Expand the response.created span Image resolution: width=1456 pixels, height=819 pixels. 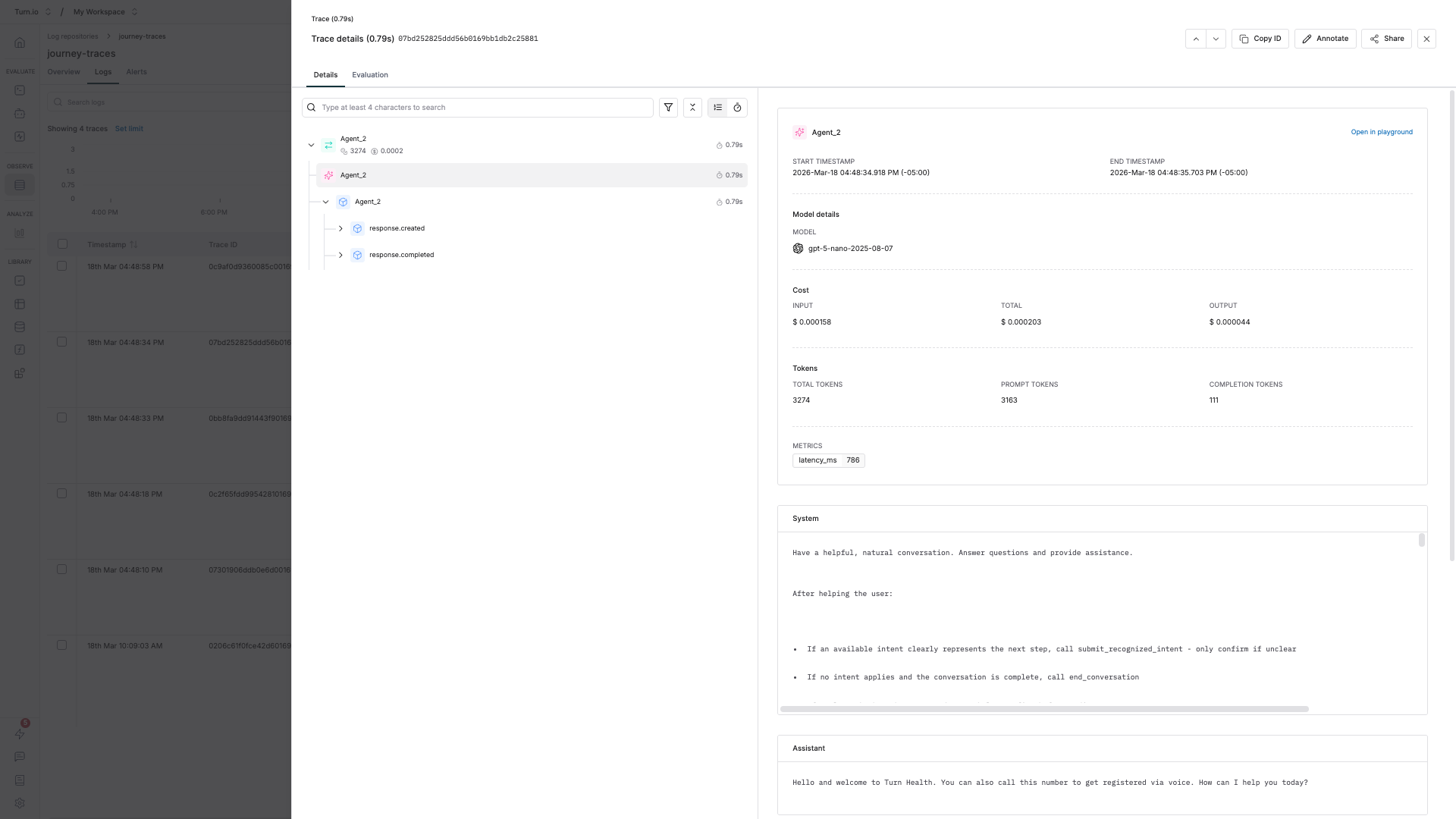tap(340, 228)
